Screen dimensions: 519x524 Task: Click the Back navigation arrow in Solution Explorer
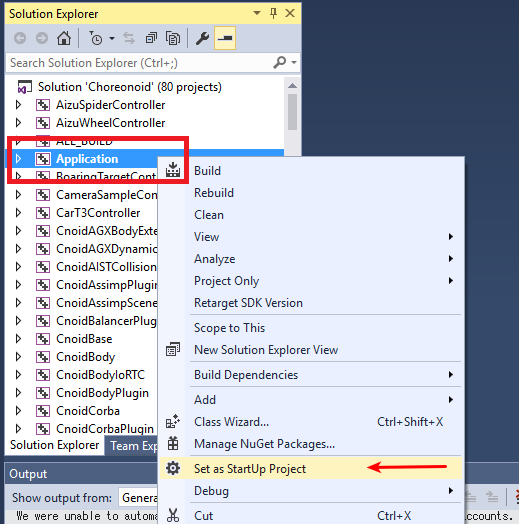(20, 38)
